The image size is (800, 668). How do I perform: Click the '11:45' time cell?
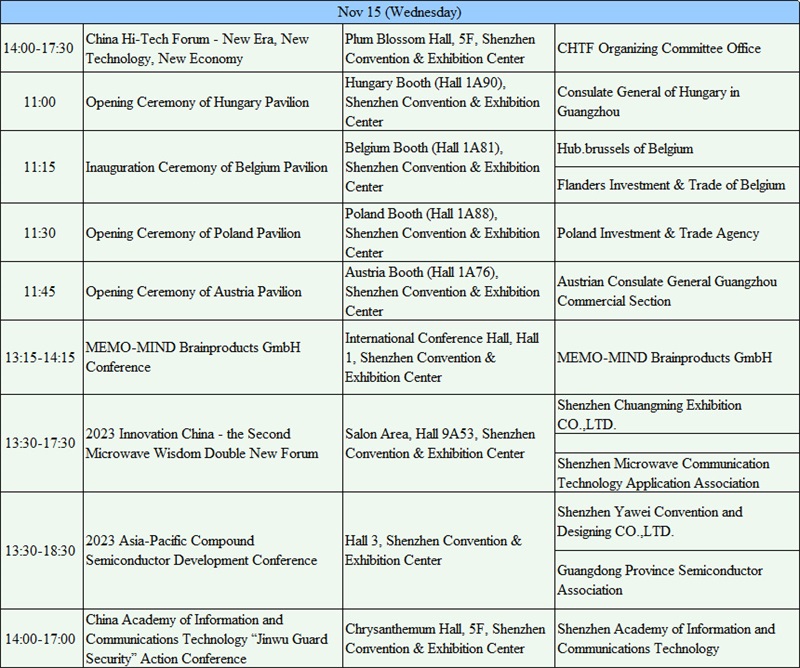[x=40, y=291]
